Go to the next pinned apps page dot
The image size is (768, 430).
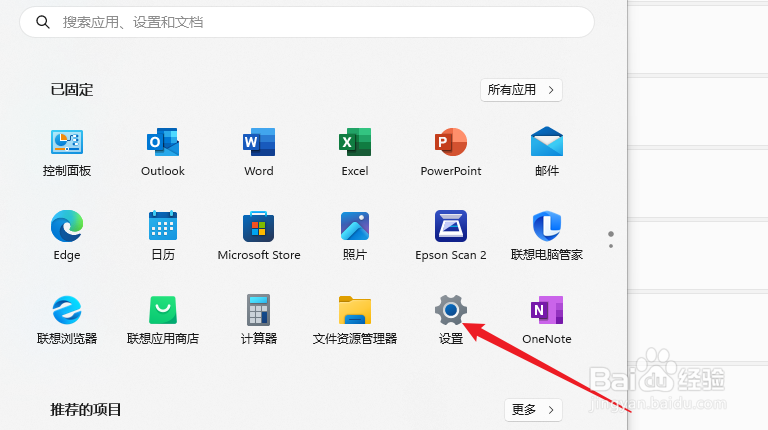611,246
